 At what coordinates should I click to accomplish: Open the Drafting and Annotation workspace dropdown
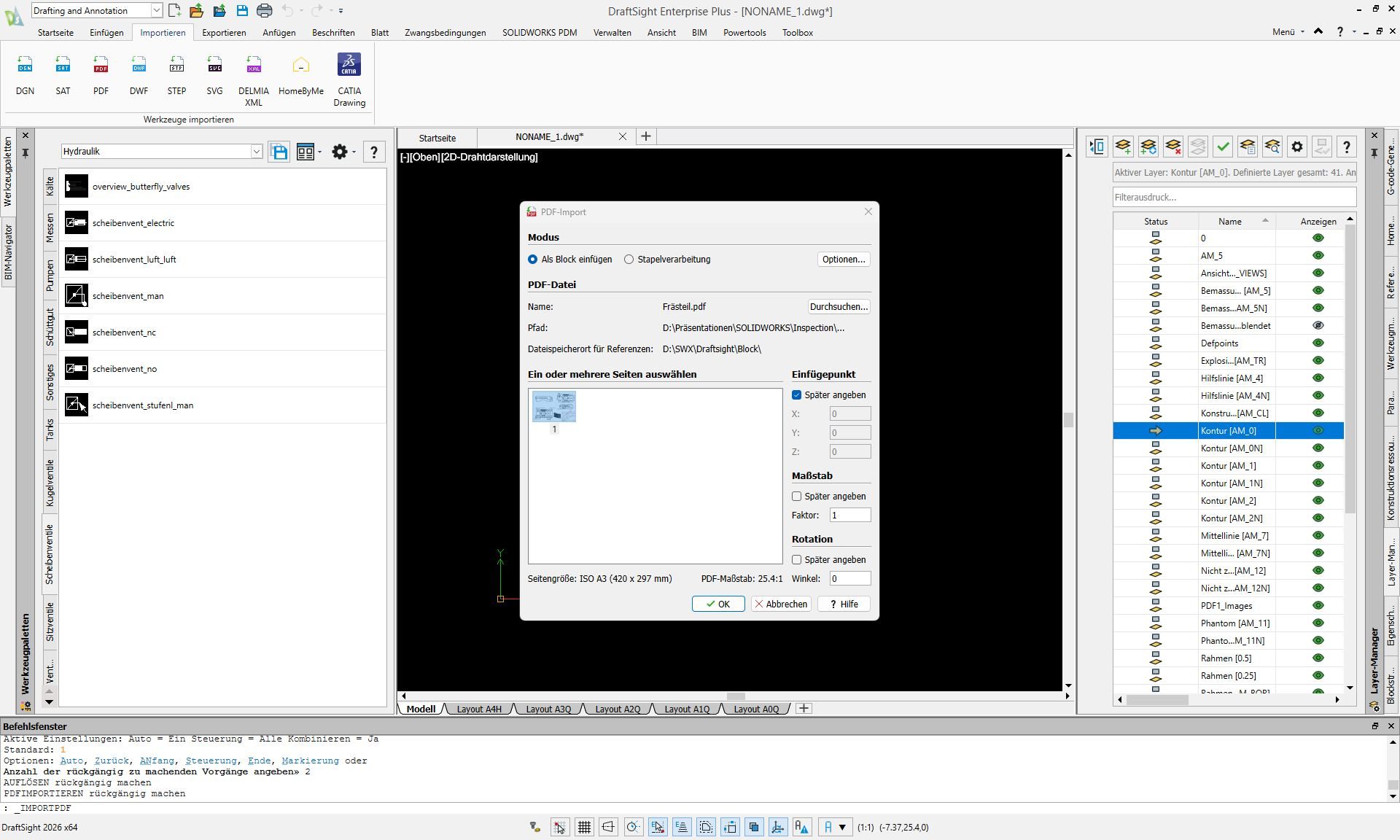pos(156,11)
